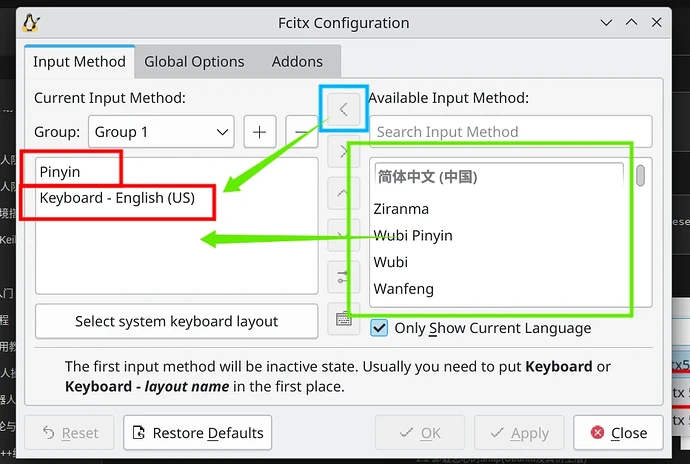Move selected input method up
This screenshot has width=690, height=464.
click(x=343, y=192)
